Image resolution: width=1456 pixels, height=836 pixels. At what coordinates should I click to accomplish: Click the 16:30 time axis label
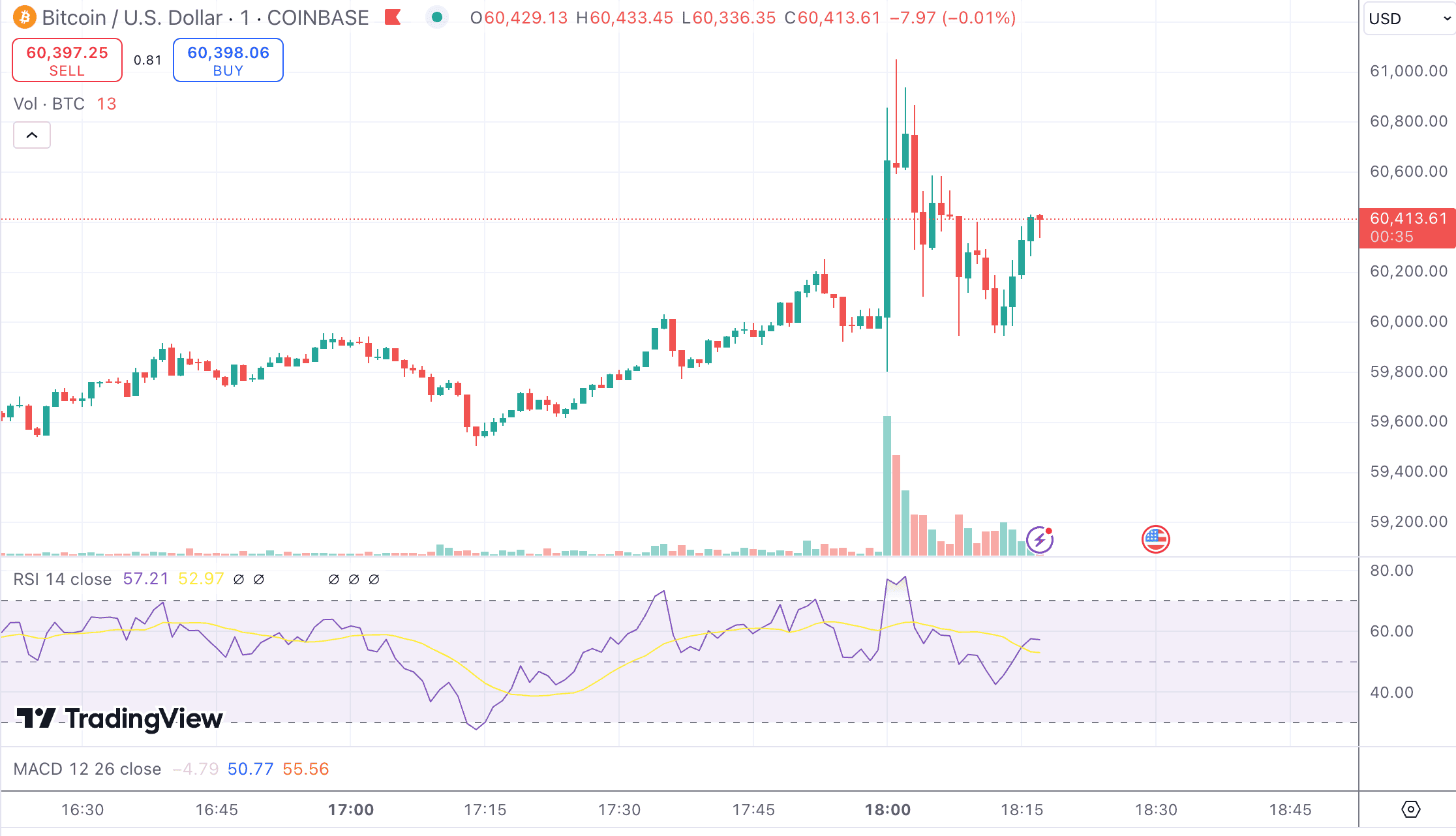pos(83,810)
